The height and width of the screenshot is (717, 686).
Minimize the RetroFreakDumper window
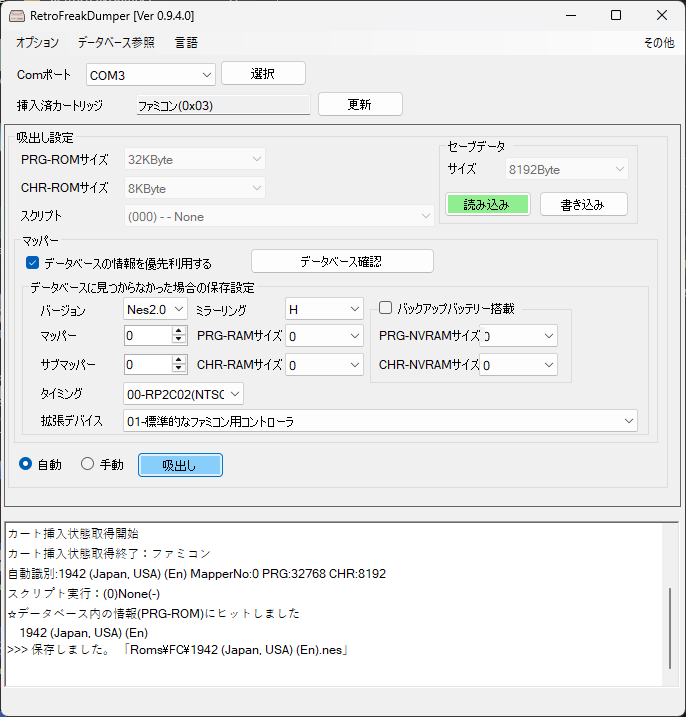click(571, 16)
